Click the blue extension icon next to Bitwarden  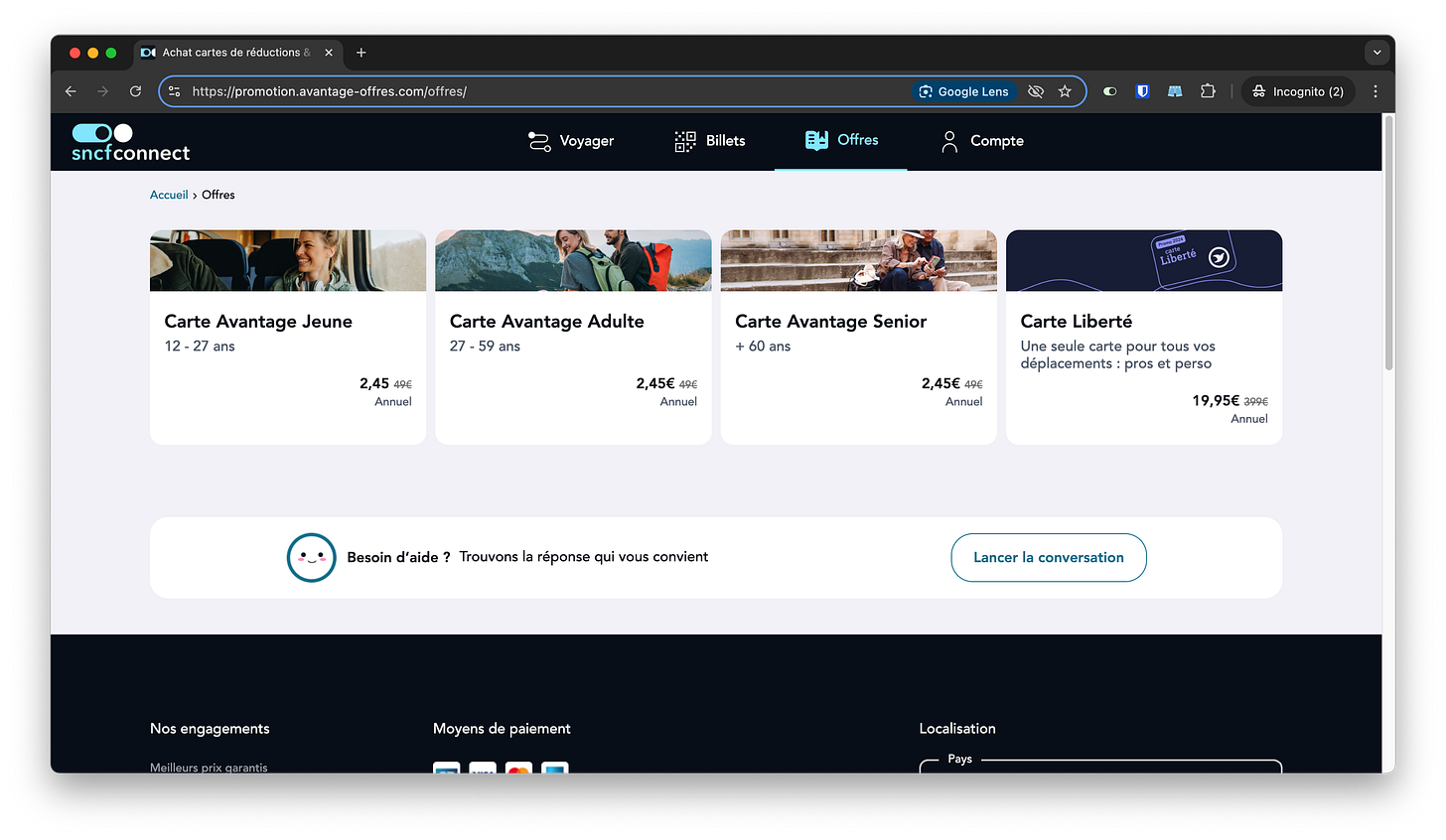pyautogui.click(x=1175, y=91)
